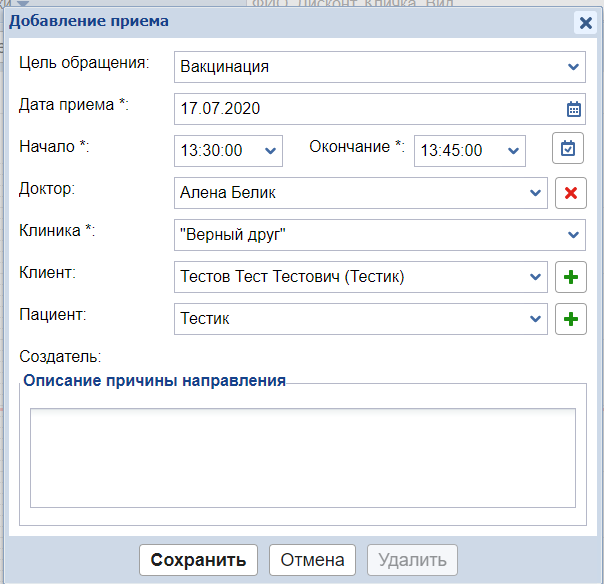Expand the Цель обращения dropdown arrow
This screenshot has width=604, height=584.
[574, 67]
